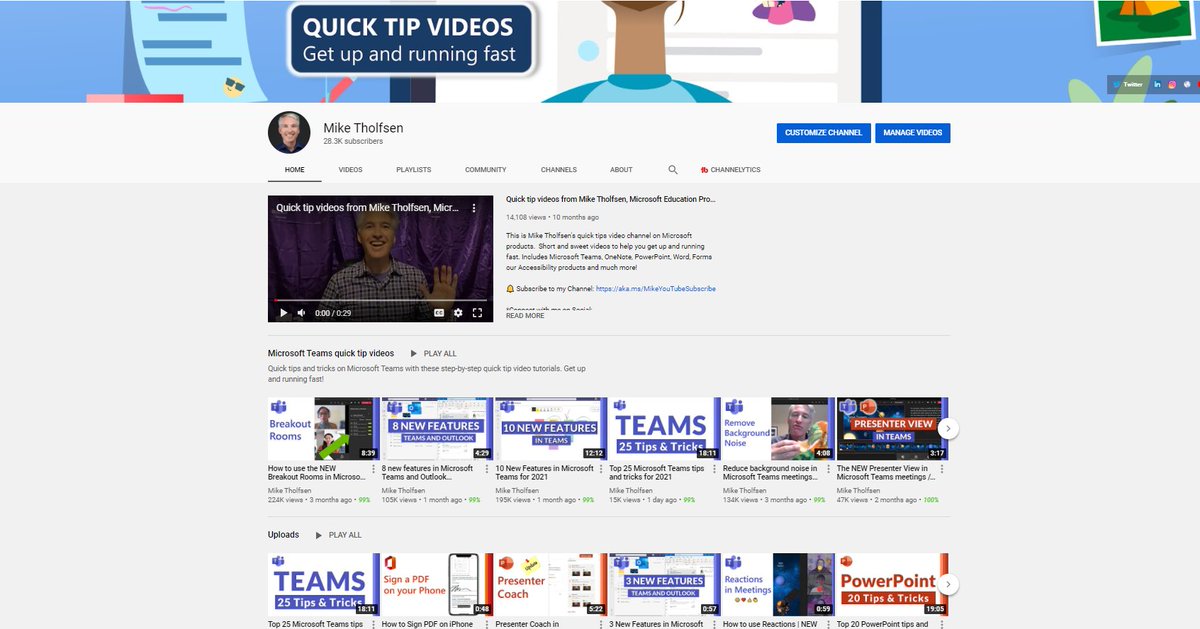Open the Microsoft Teams quick tip videos heading
Image resolution: width=1200 pixels, height=629 pixels.
(331, 353)
